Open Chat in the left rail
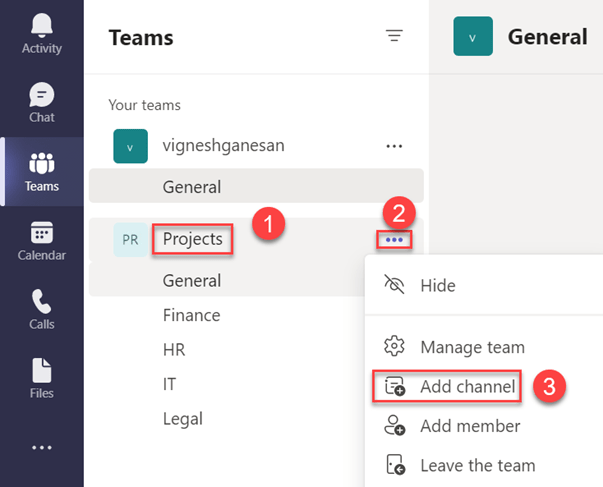This screenshot has width=603, height=487. (x=42, y=103)
